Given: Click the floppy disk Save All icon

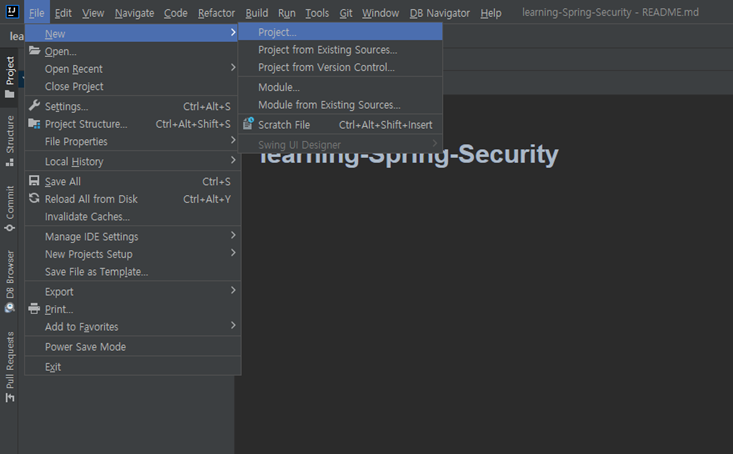Looking at the screenshot, I should [34, 180].
